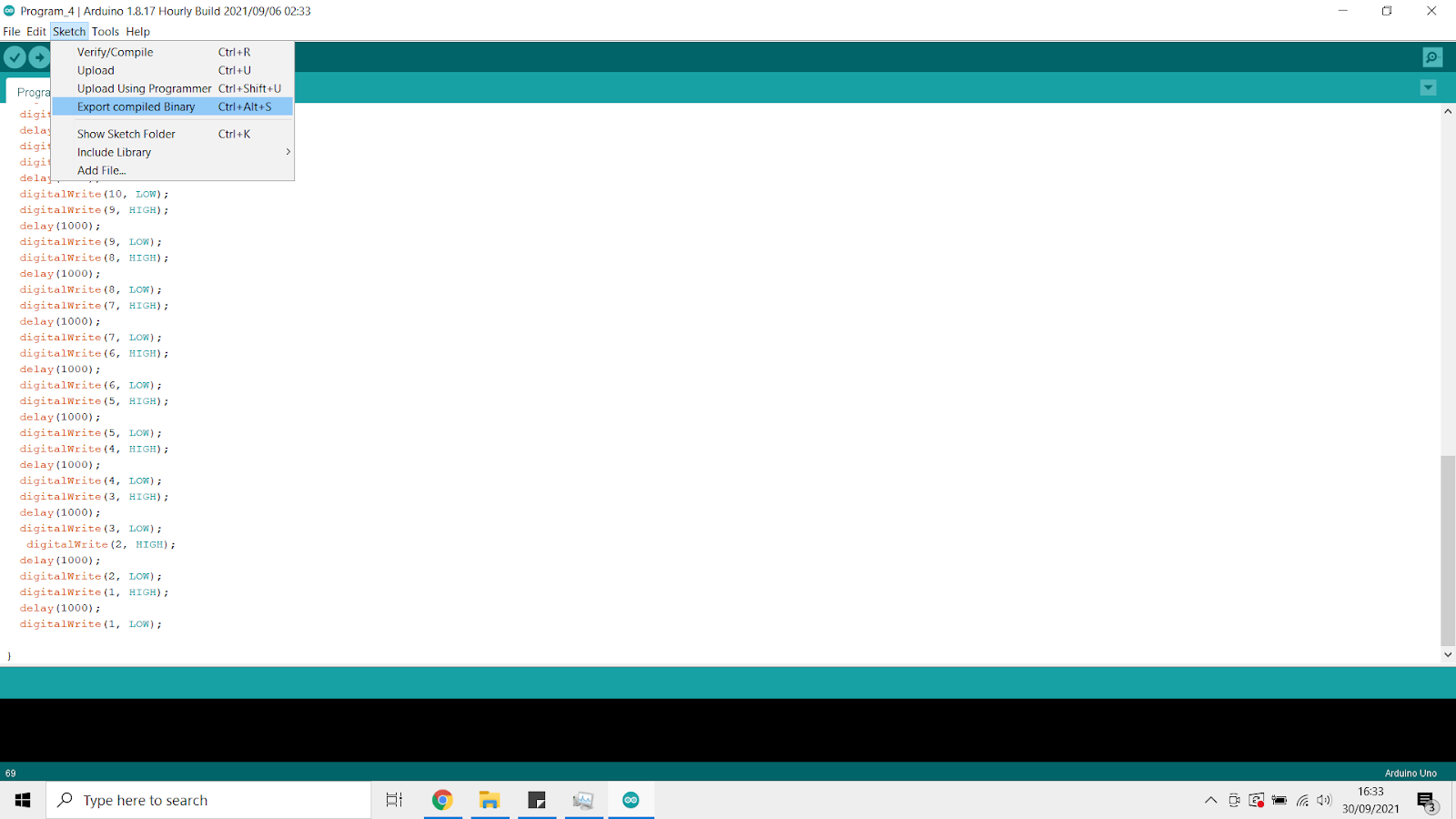Click the Upload arrow toolbar icon
The height and width of the screenshot is (819, 1456).
coord(39,57)
